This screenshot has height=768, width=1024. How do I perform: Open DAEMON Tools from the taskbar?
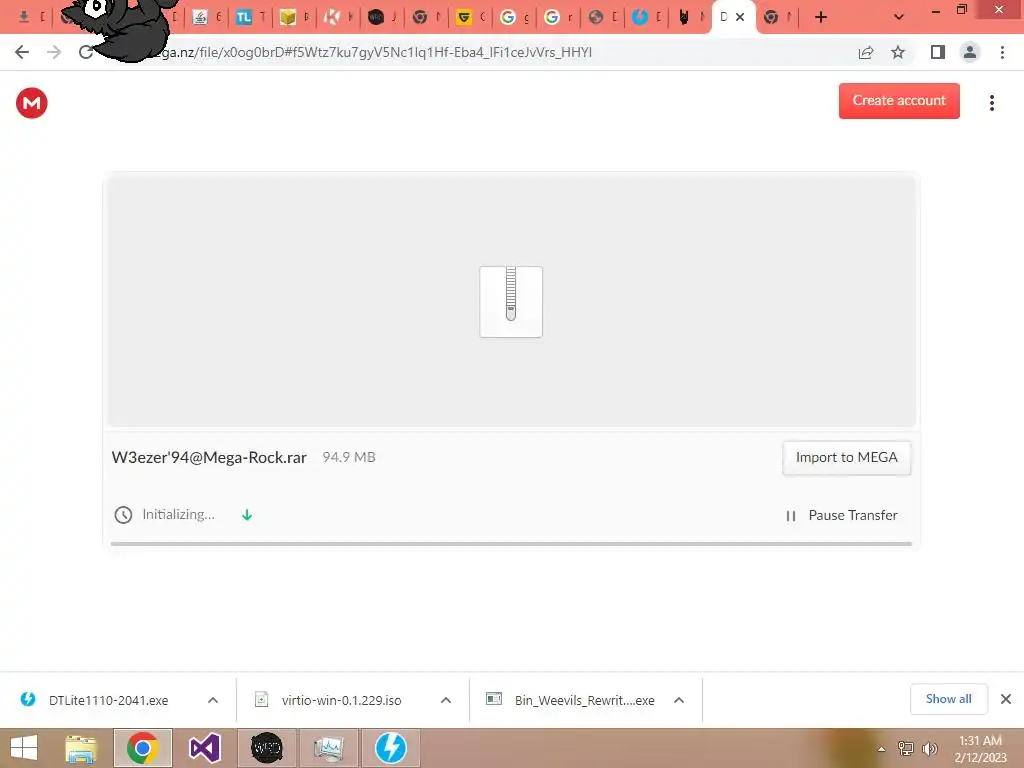[x=391, y=748]
